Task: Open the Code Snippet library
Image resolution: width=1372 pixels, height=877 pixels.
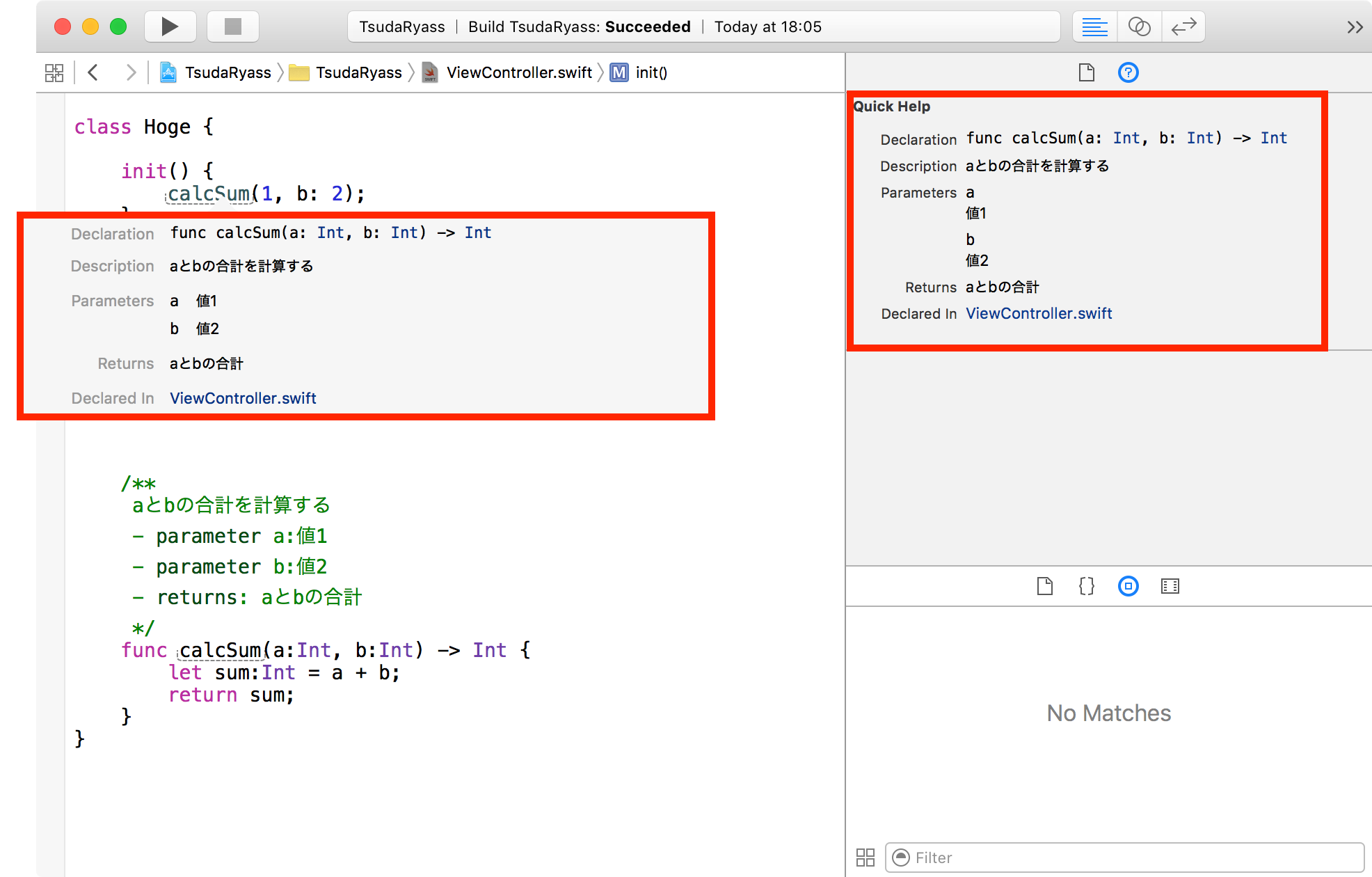Action: coord(1085,586)
